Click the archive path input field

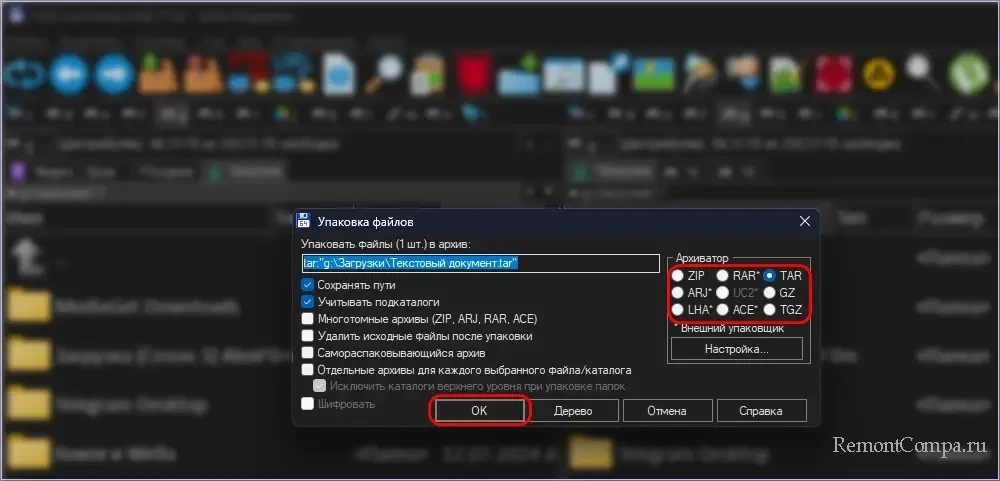480,264
